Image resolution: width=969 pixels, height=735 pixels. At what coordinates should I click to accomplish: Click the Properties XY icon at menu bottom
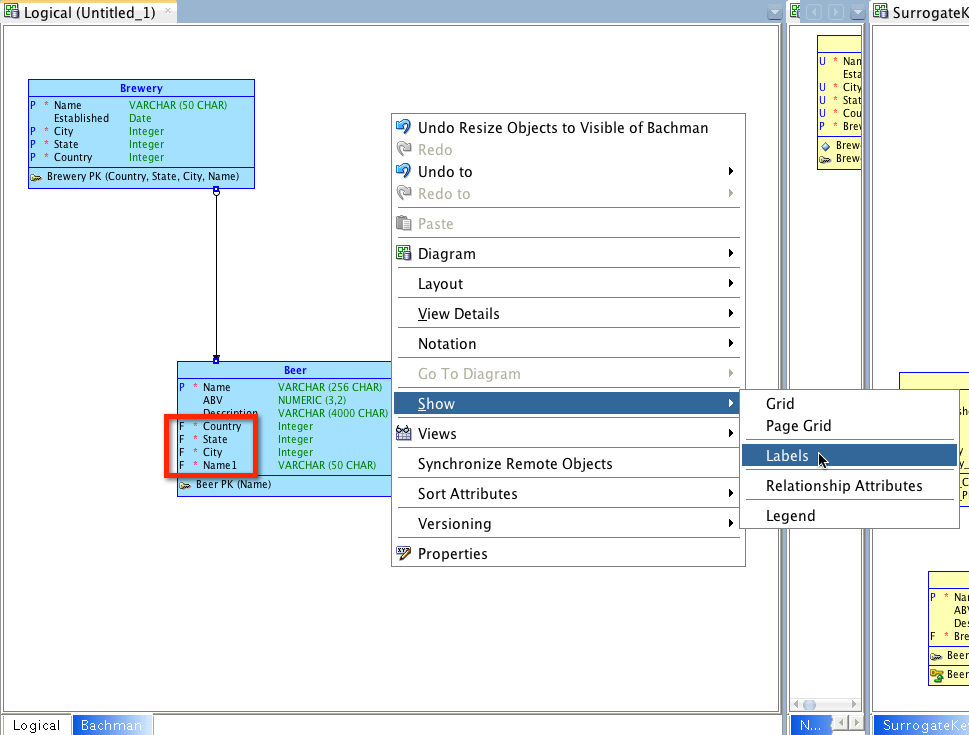tap(404, 553)
